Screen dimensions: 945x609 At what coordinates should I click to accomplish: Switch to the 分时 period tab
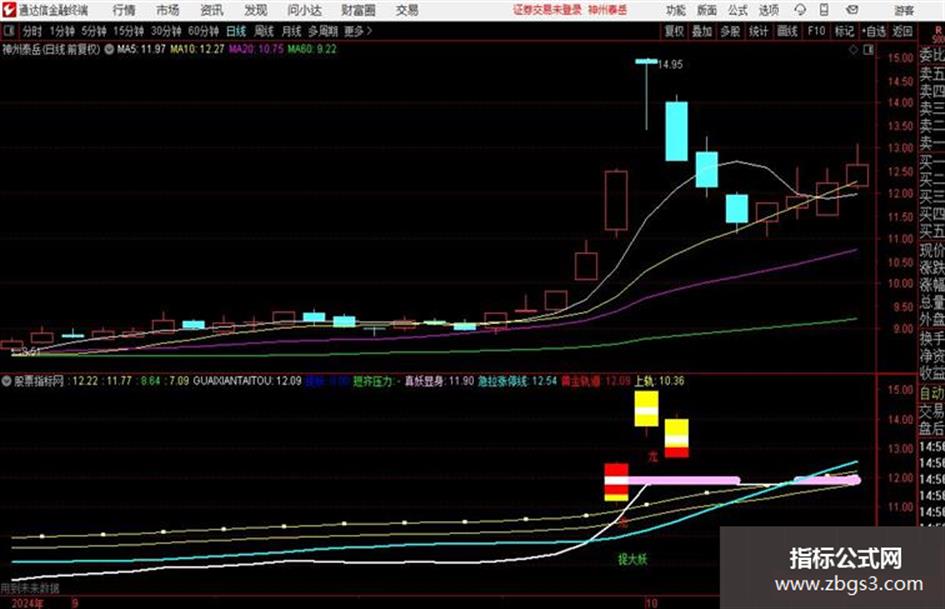click(33, 31)
